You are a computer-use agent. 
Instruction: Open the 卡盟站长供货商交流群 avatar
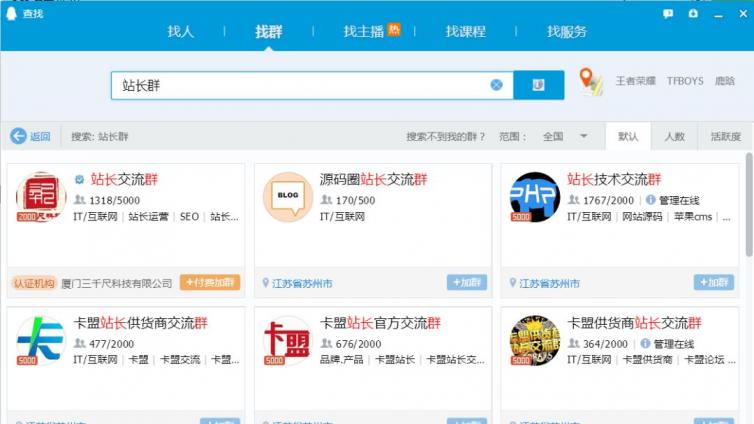(x=41, y=340)
